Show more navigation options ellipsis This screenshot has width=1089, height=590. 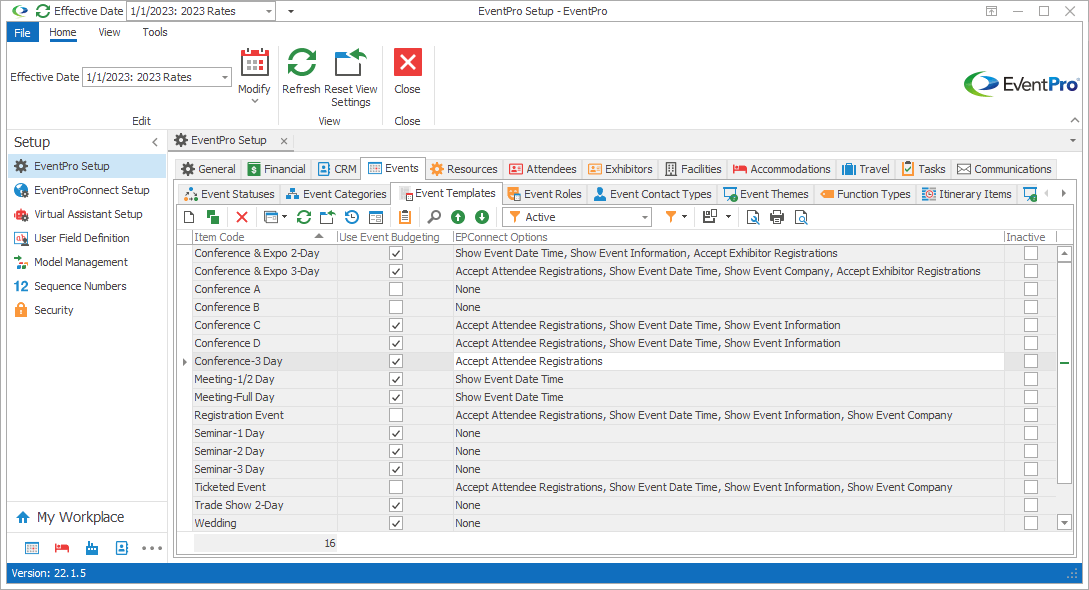click(152, 548)
